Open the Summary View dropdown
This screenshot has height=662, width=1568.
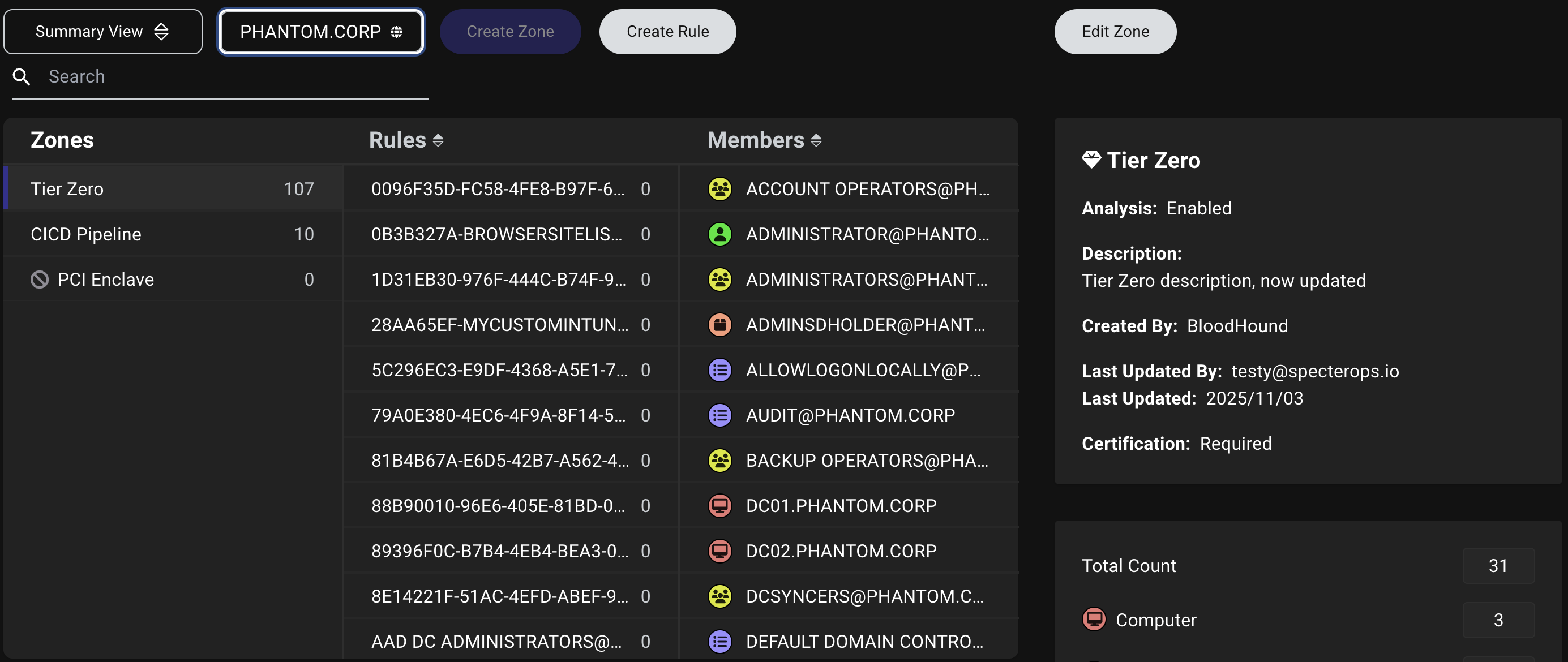[102, 32]
